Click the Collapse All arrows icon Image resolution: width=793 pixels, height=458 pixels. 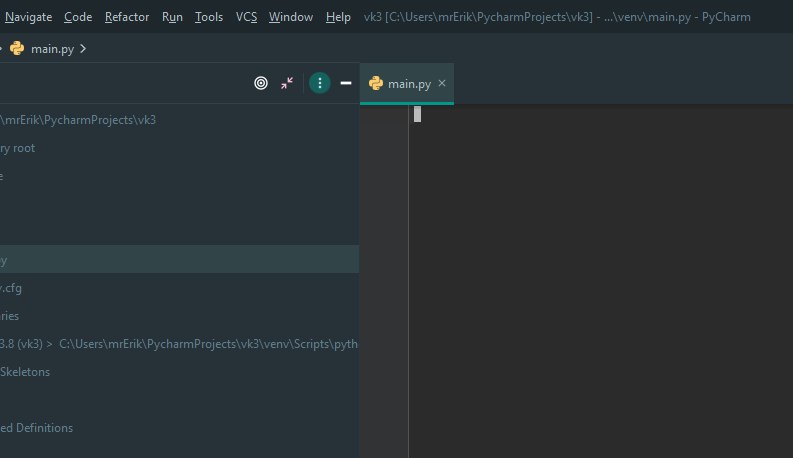point(287,83)
